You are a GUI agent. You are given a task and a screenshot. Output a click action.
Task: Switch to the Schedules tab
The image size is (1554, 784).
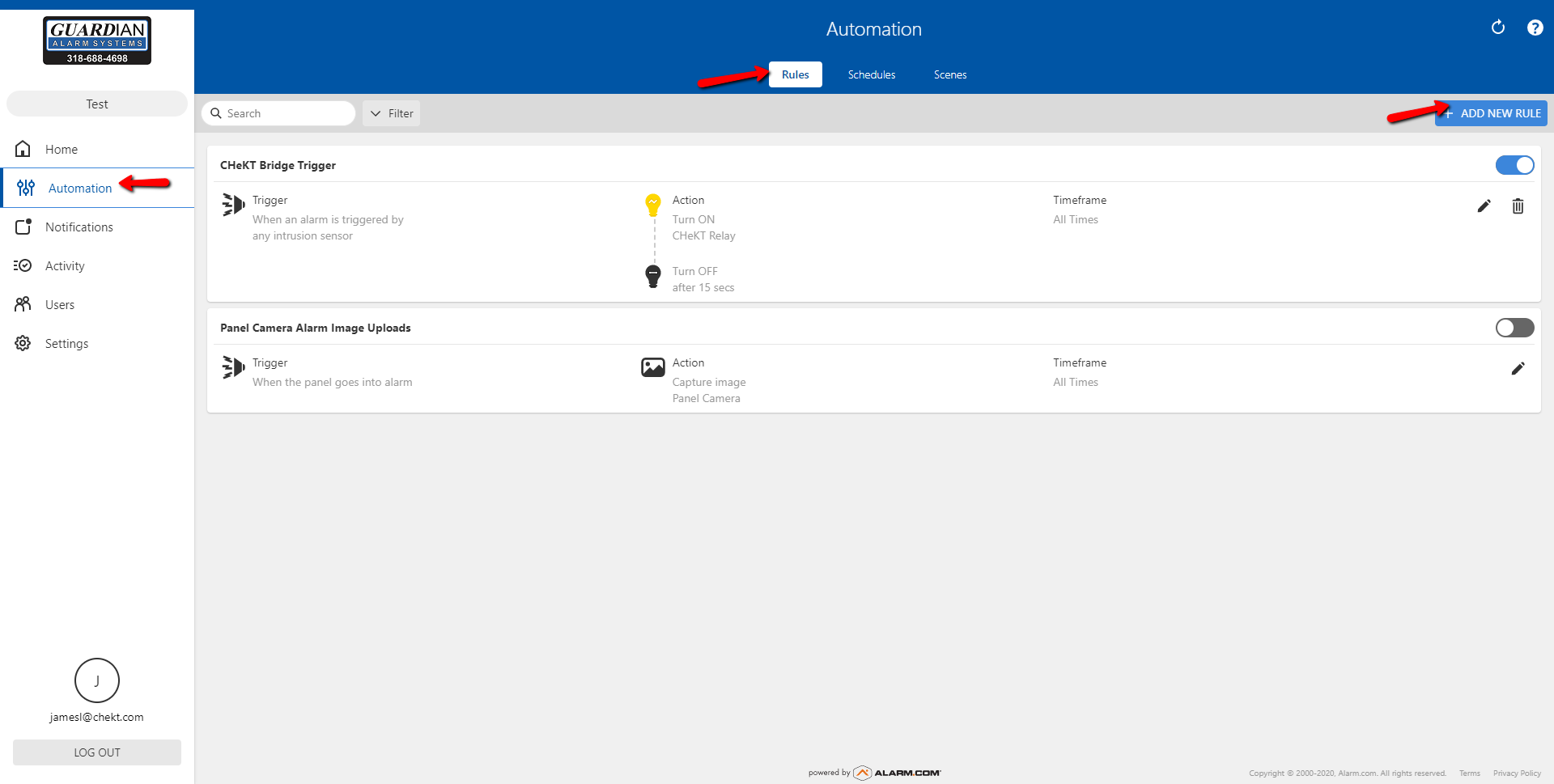tap(872, 74)
